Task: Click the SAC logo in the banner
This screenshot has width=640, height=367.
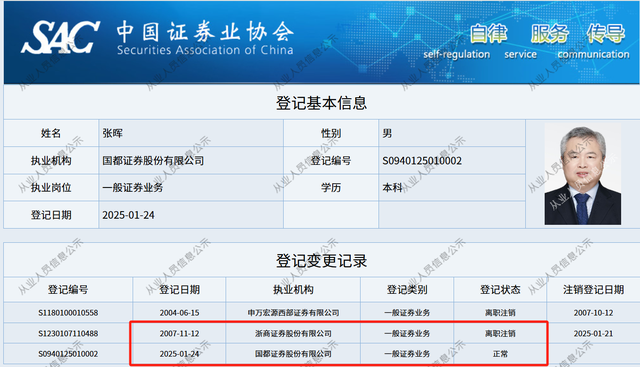Action: pos(60,37)
